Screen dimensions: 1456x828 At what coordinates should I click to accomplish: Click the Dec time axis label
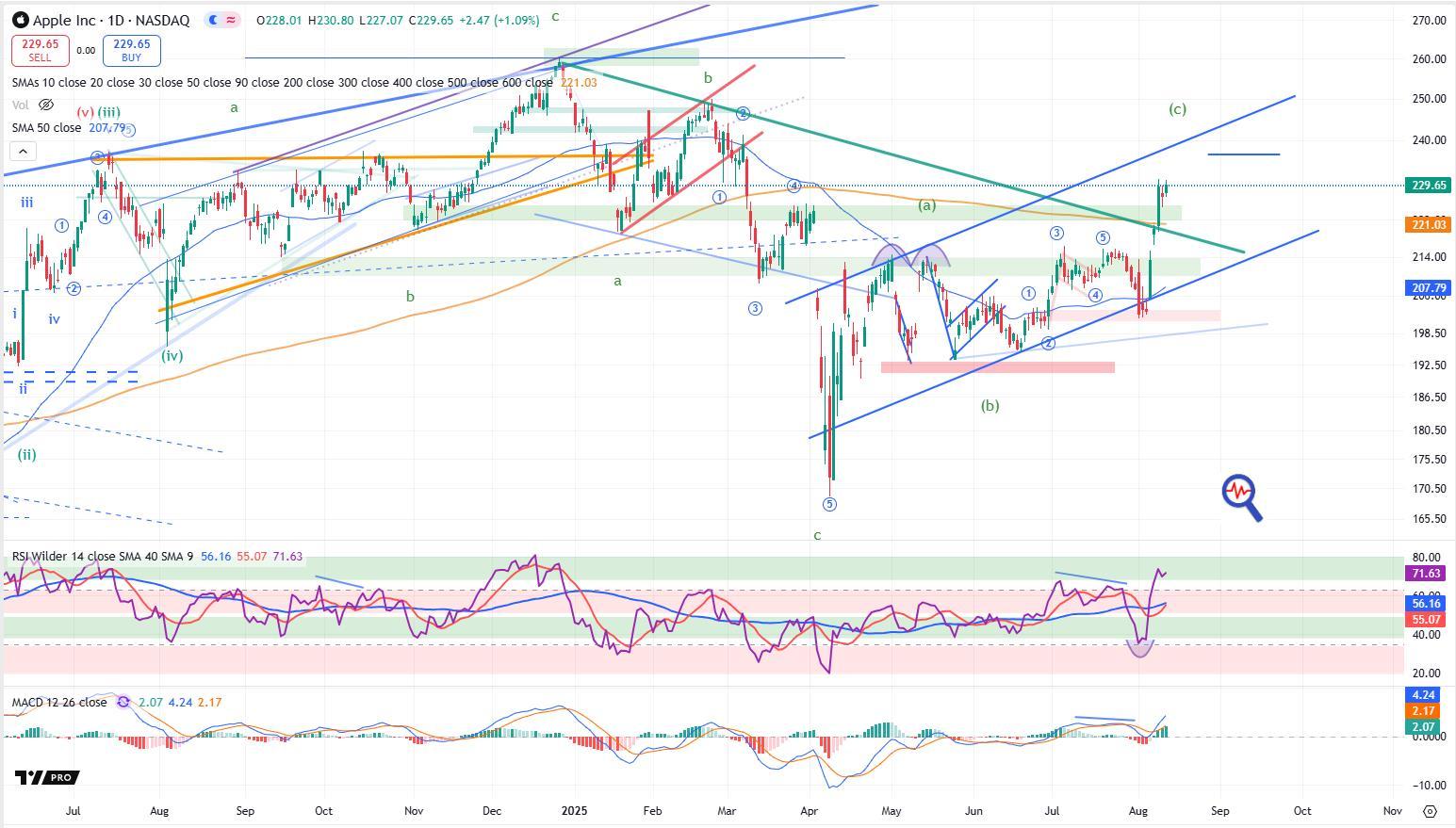click(491, 810)
